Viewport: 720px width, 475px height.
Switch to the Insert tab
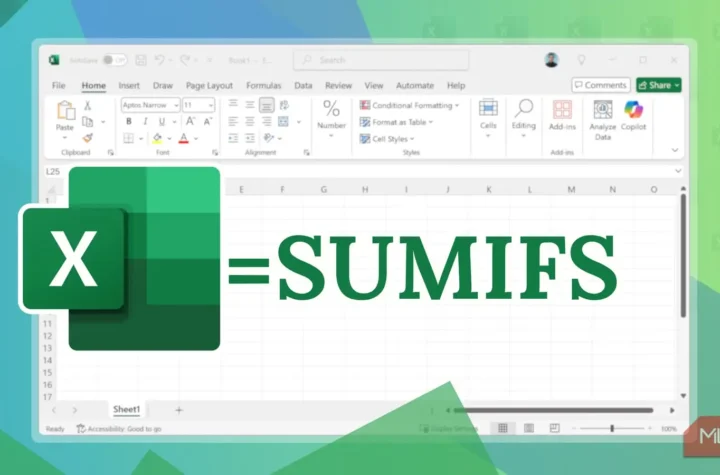[129, 85]
